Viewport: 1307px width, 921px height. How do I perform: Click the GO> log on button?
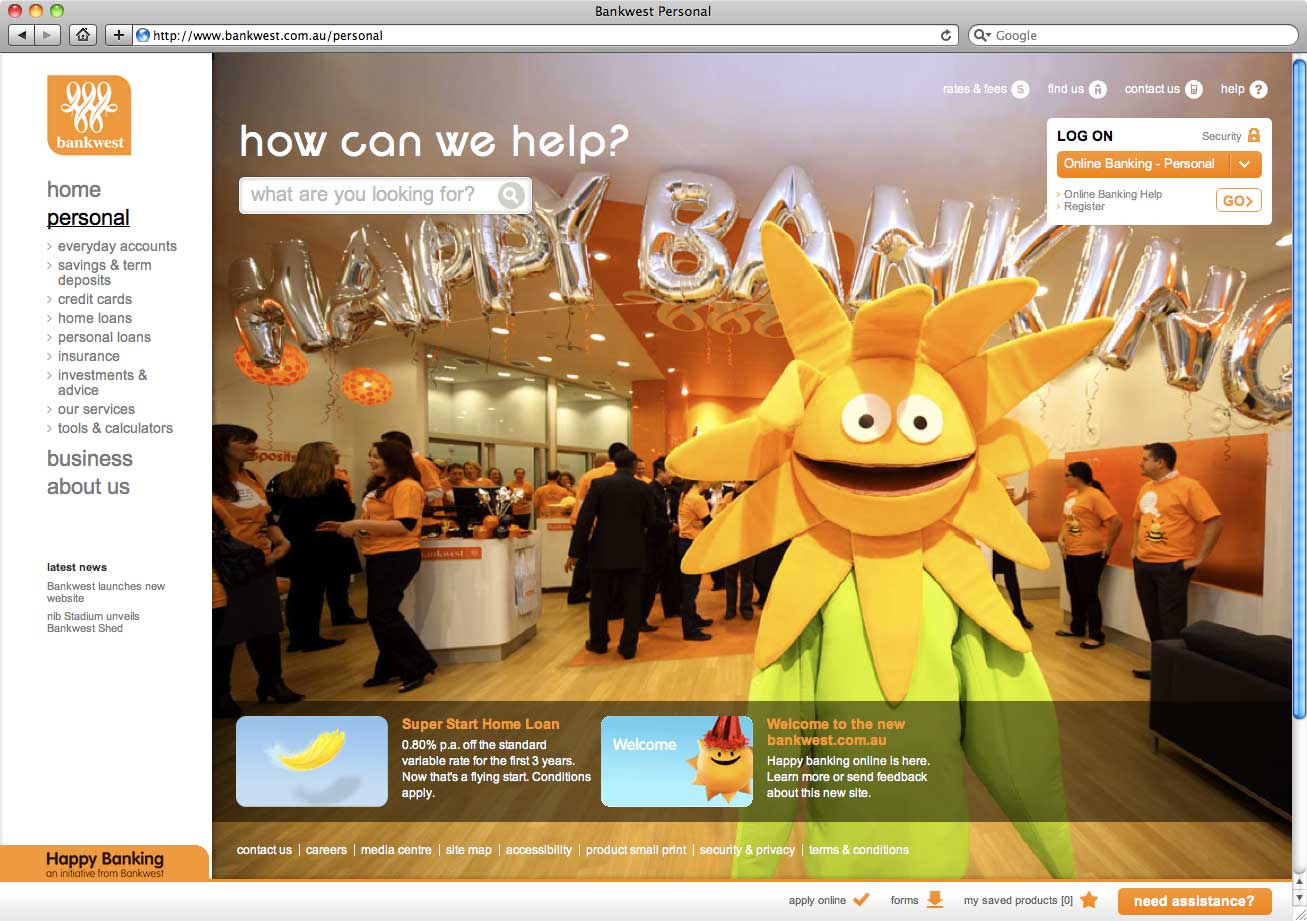1238,200
